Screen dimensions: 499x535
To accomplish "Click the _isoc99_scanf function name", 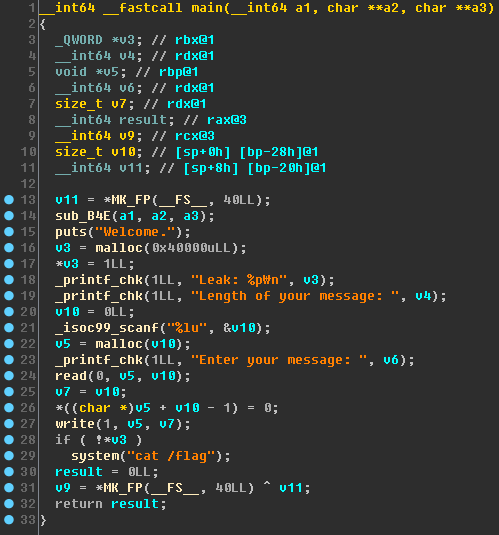I will point(107,328).
